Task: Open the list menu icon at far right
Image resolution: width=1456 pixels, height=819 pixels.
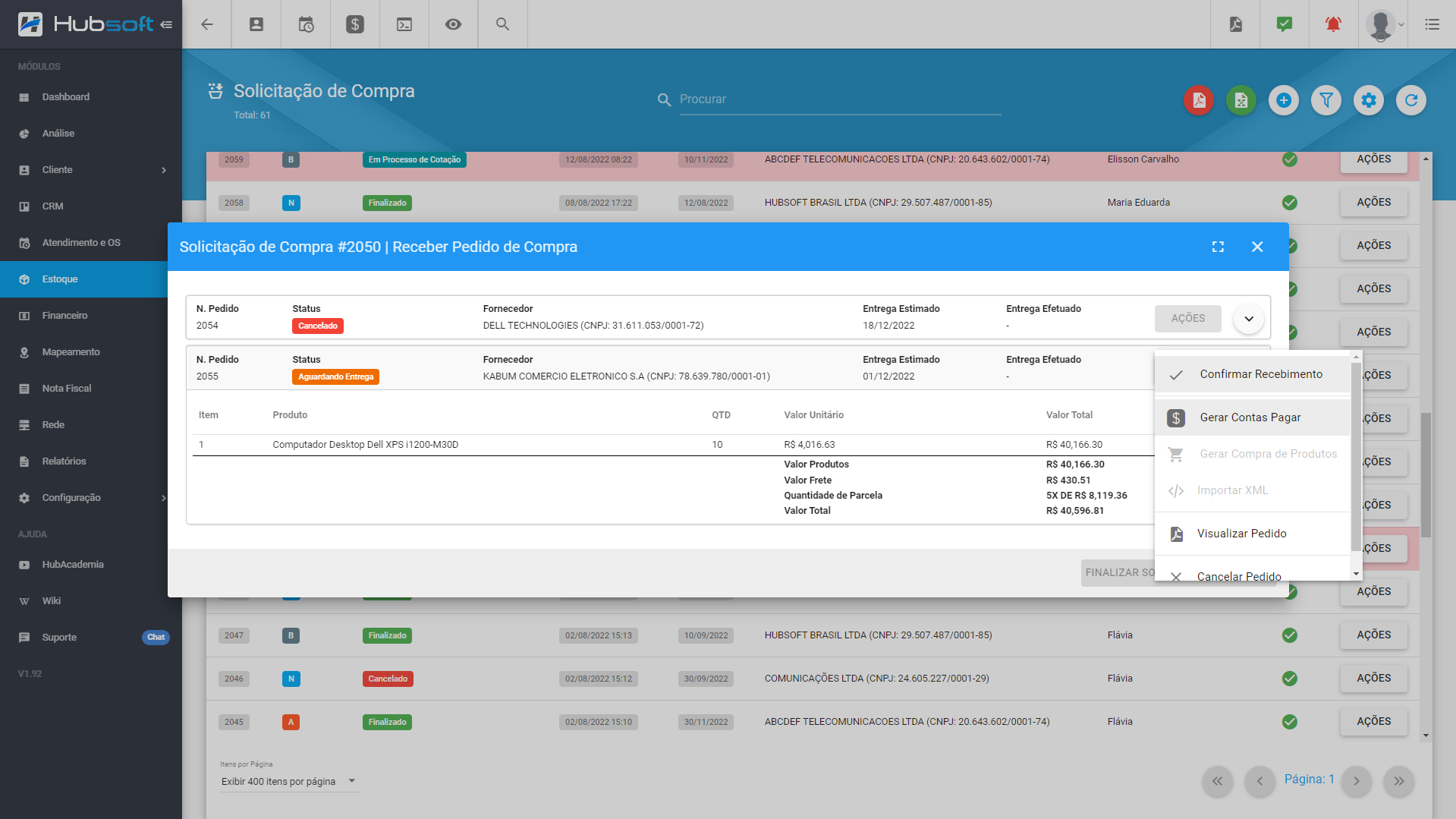Action: pyautogui.click(x=1432, y=24)
